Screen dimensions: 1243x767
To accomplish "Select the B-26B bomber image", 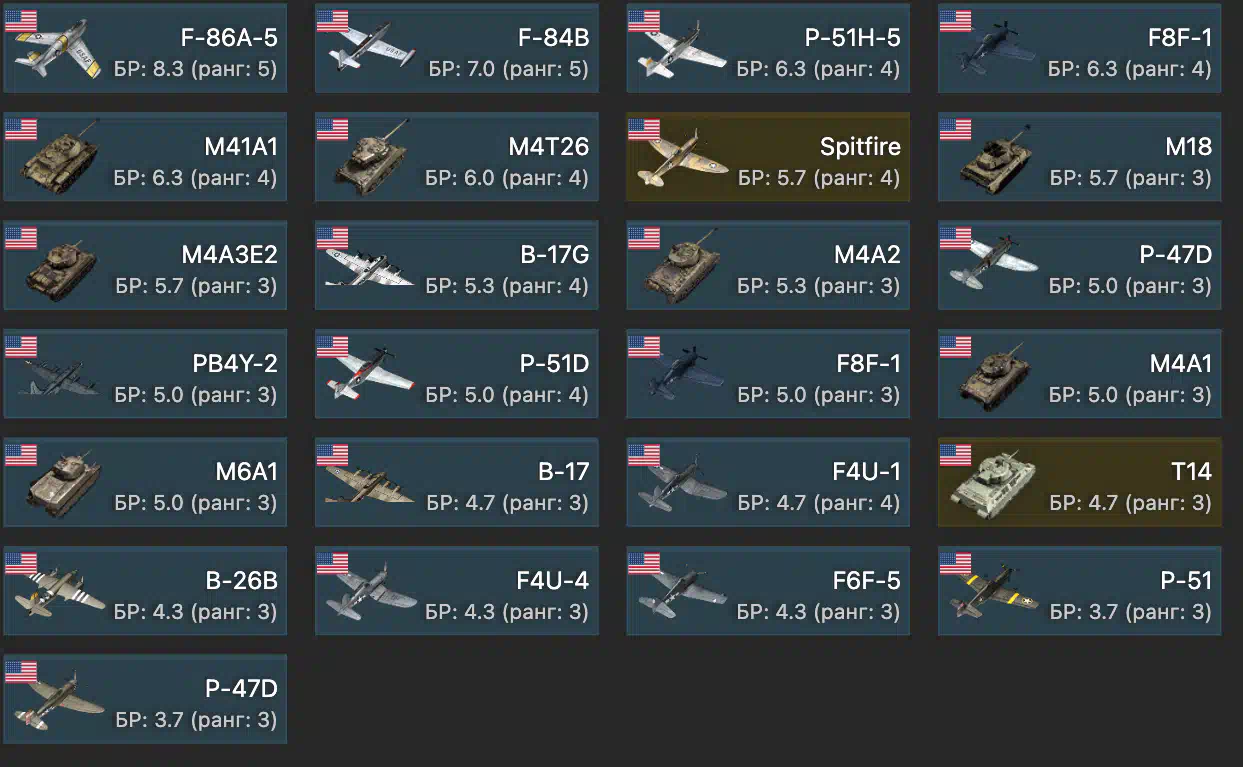I will click(60, 590).
